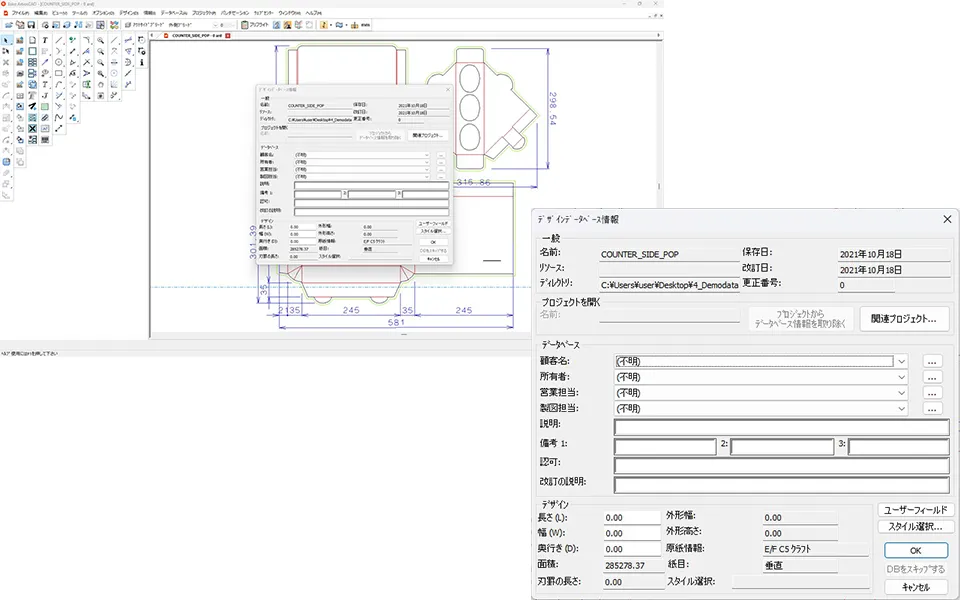Open the ファイル menu
The width and height of the screenshot is (960, 600).
pyautogui.click(x=20, y=12)
